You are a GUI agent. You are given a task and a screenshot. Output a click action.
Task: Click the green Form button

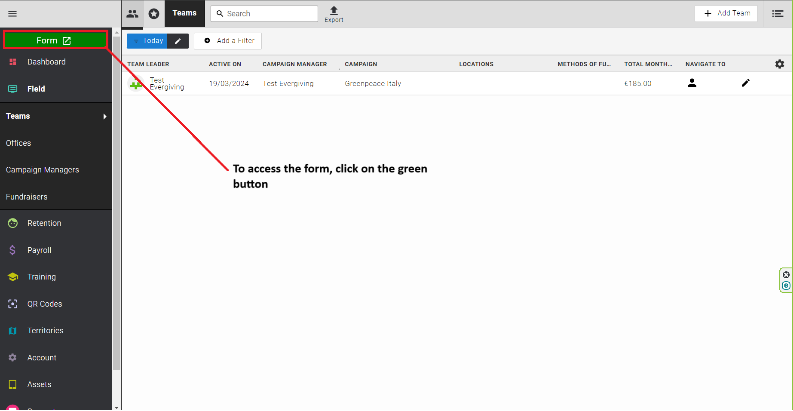click(54, 41)
